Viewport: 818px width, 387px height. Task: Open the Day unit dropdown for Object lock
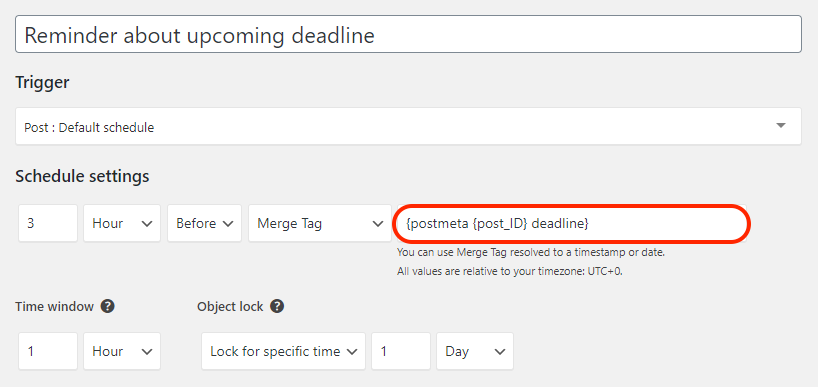[x=475, y=351]
